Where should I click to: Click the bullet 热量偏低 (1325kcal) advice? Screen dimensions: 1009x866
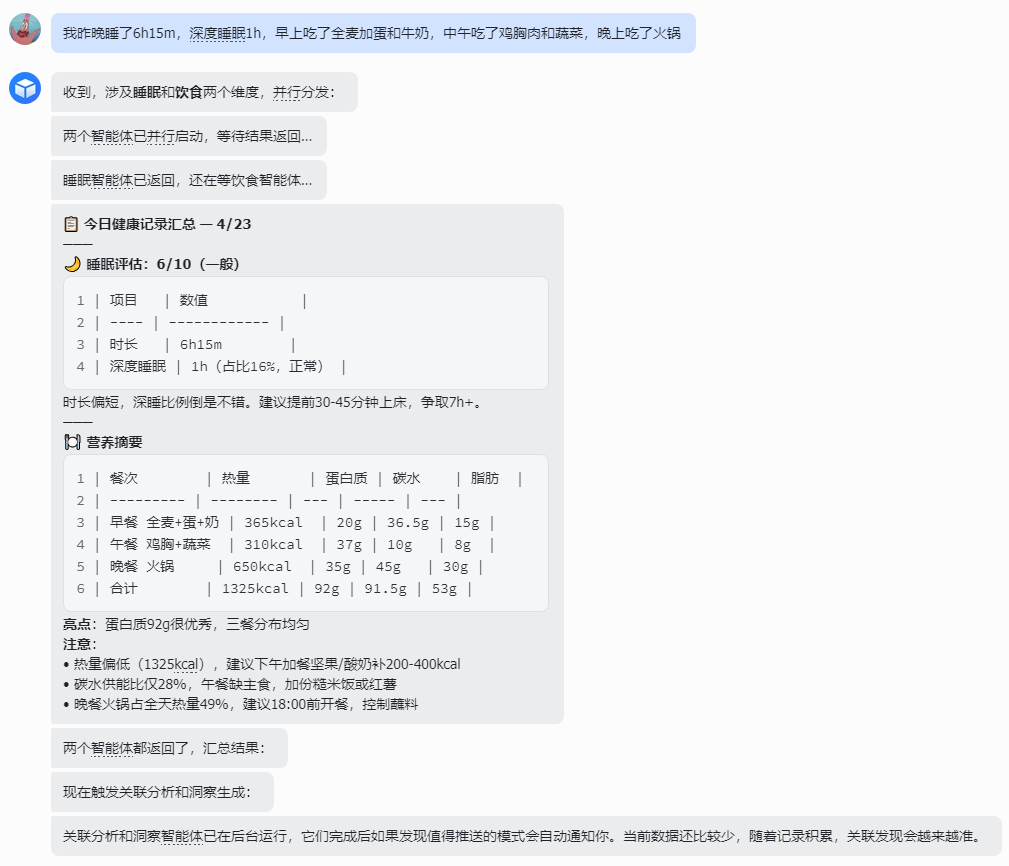click(x=262, y=664)
